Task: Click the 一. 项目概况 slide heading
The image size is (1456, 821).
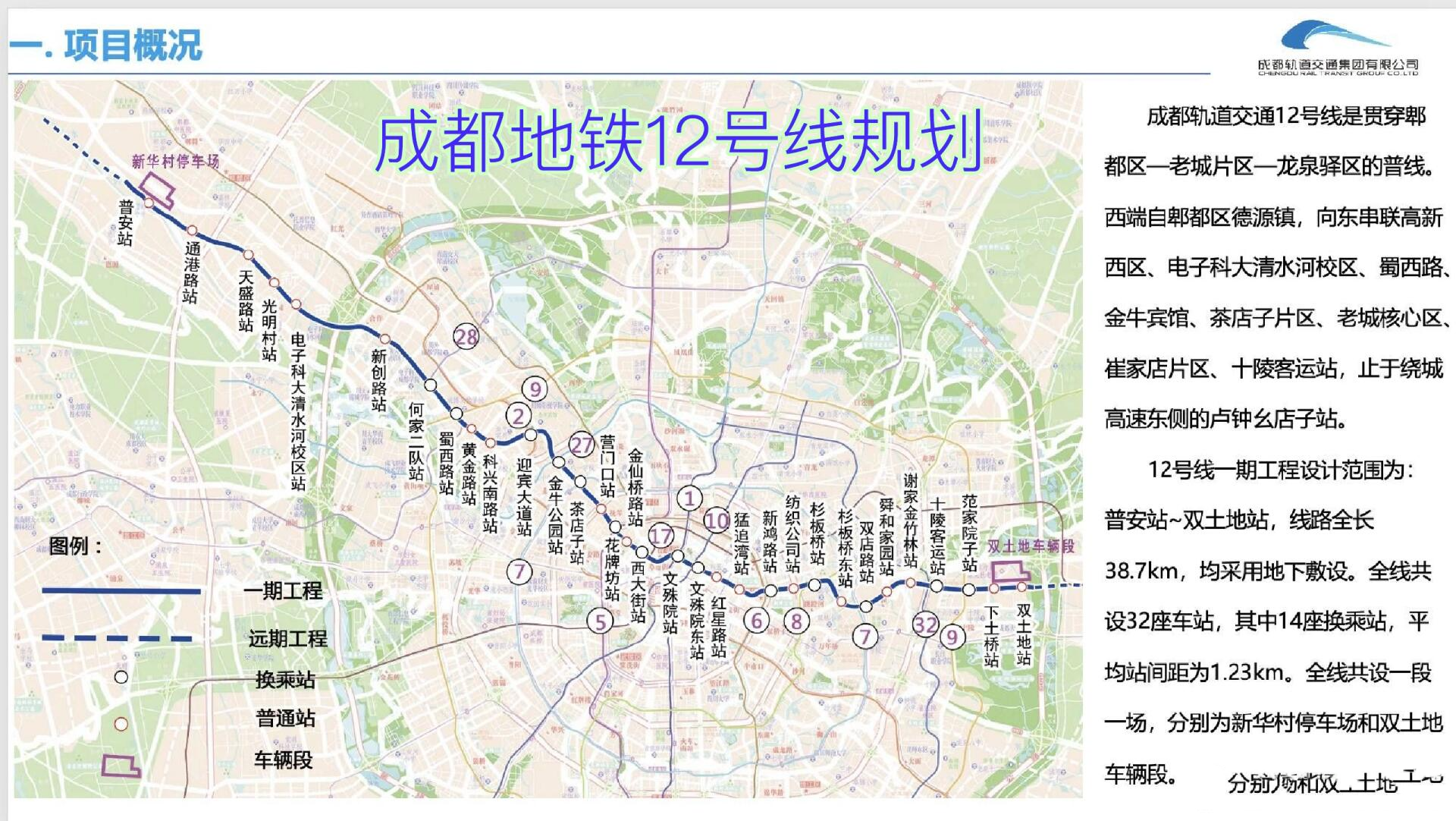Action: tap(106, 45)
